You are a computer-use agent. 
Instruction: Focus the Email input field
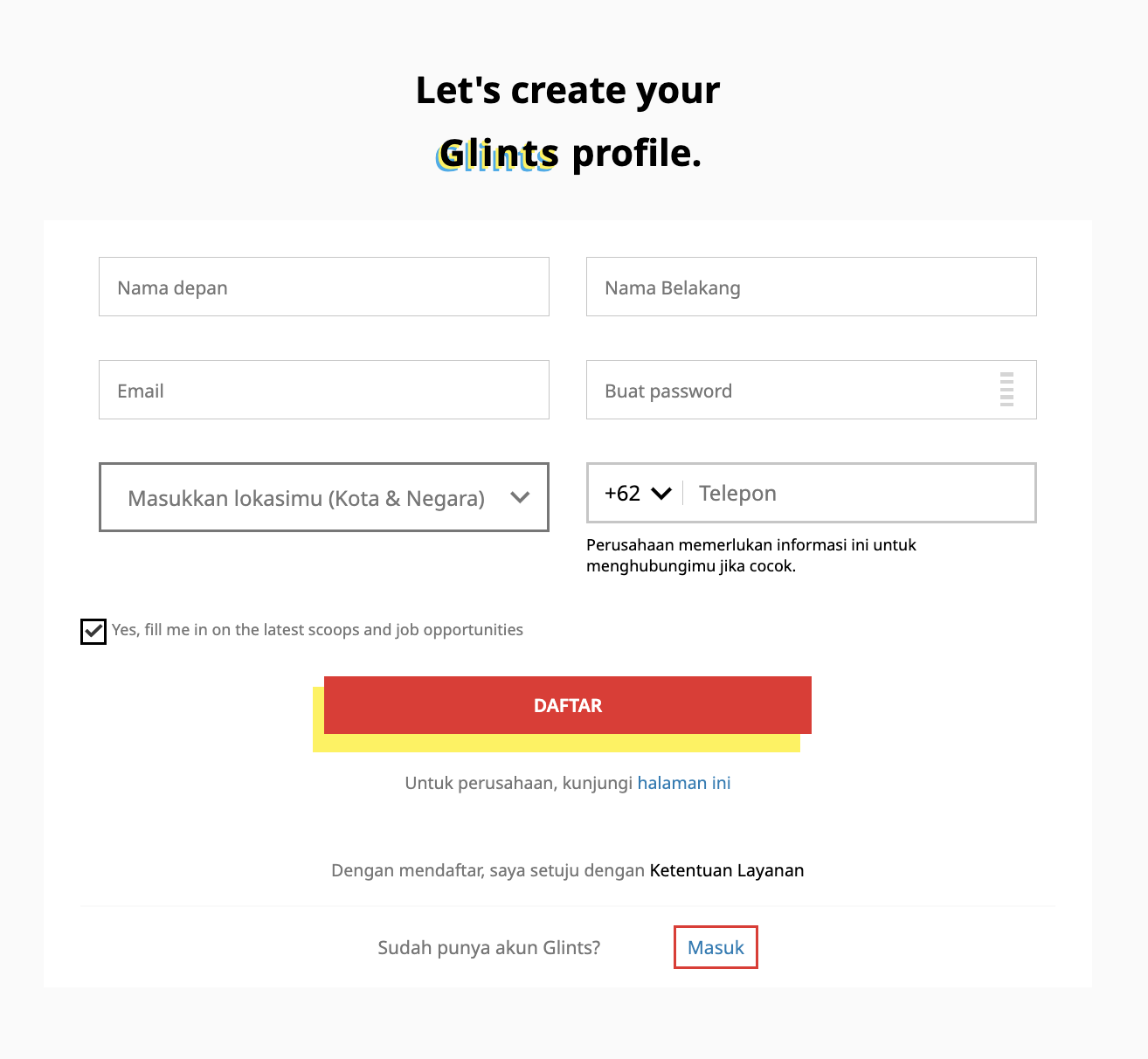click(323, 390)
